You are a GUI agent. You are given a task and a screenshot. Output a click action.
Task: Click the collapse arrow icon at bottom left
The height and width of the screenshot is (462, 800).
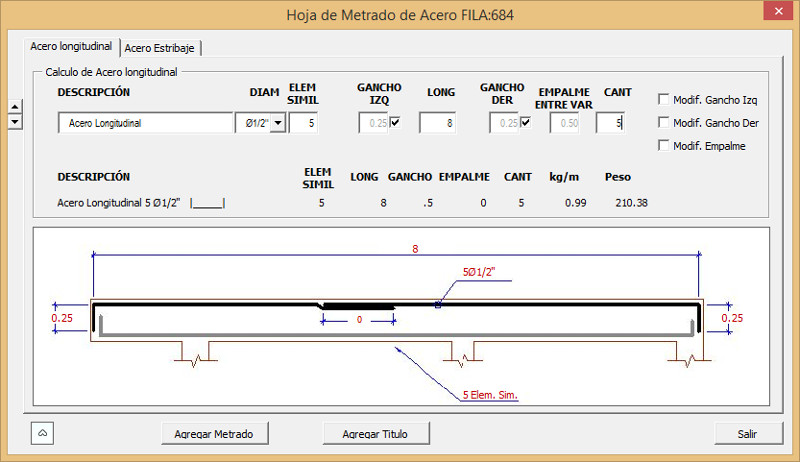[44, 433]
